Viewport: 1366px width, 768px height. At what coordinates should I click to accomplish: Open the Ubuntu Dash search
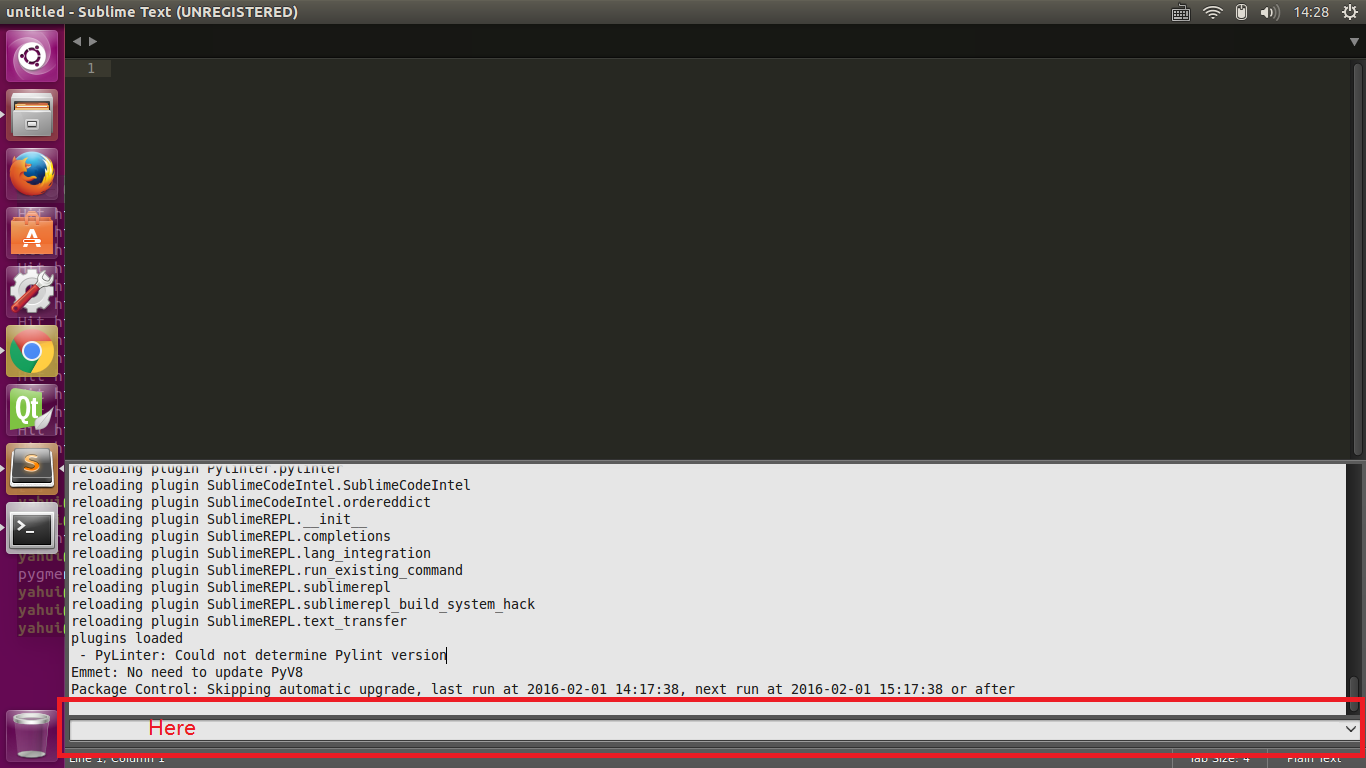pyautogui.click(x=33, y=55)
